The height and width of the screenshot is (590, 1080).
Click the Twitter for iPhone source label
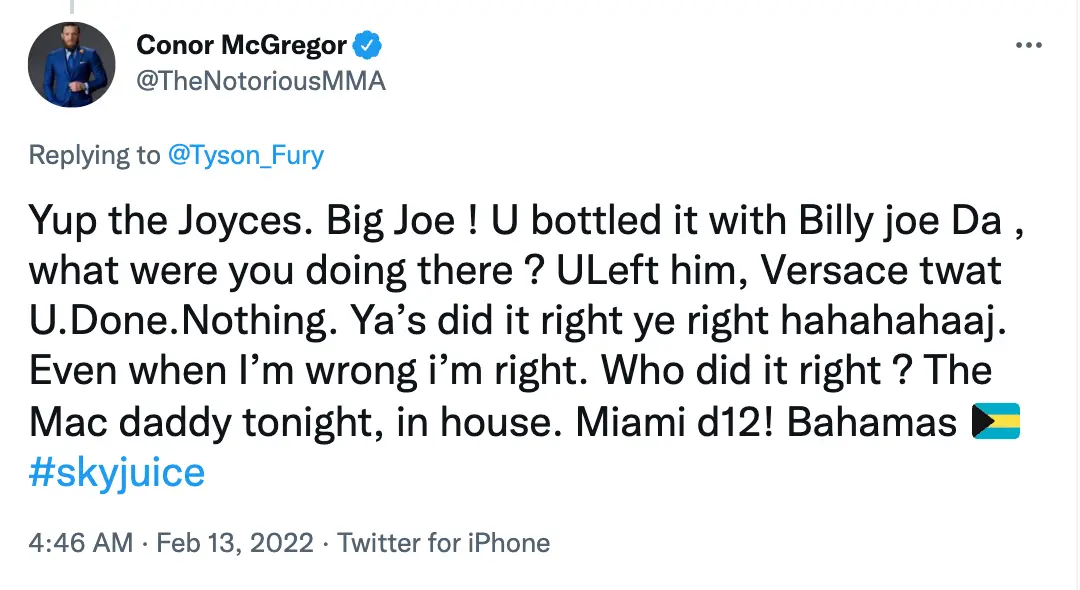coord(444,542)
